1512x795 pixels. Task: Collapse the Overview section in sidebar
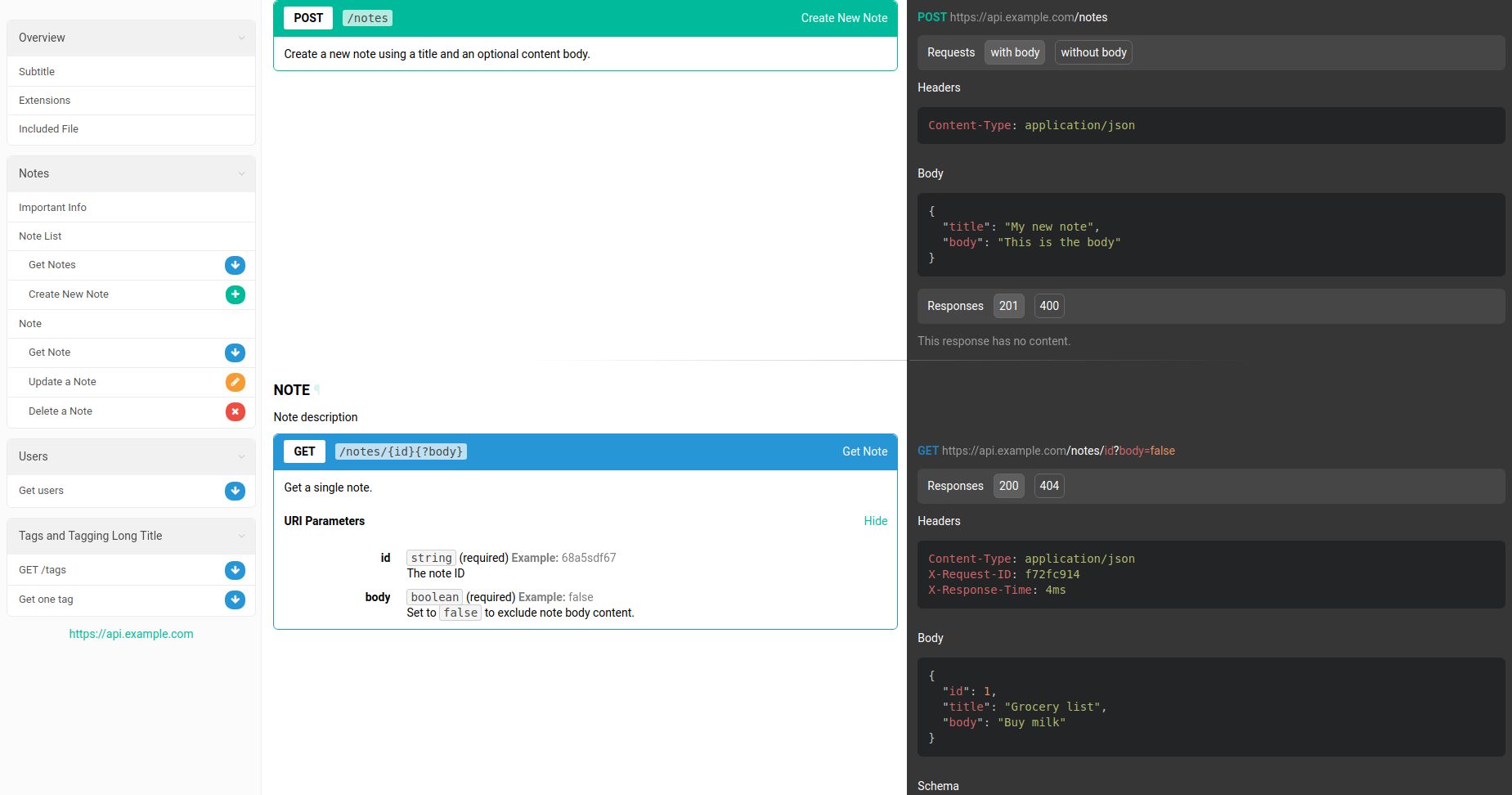(x=241, y=38)
